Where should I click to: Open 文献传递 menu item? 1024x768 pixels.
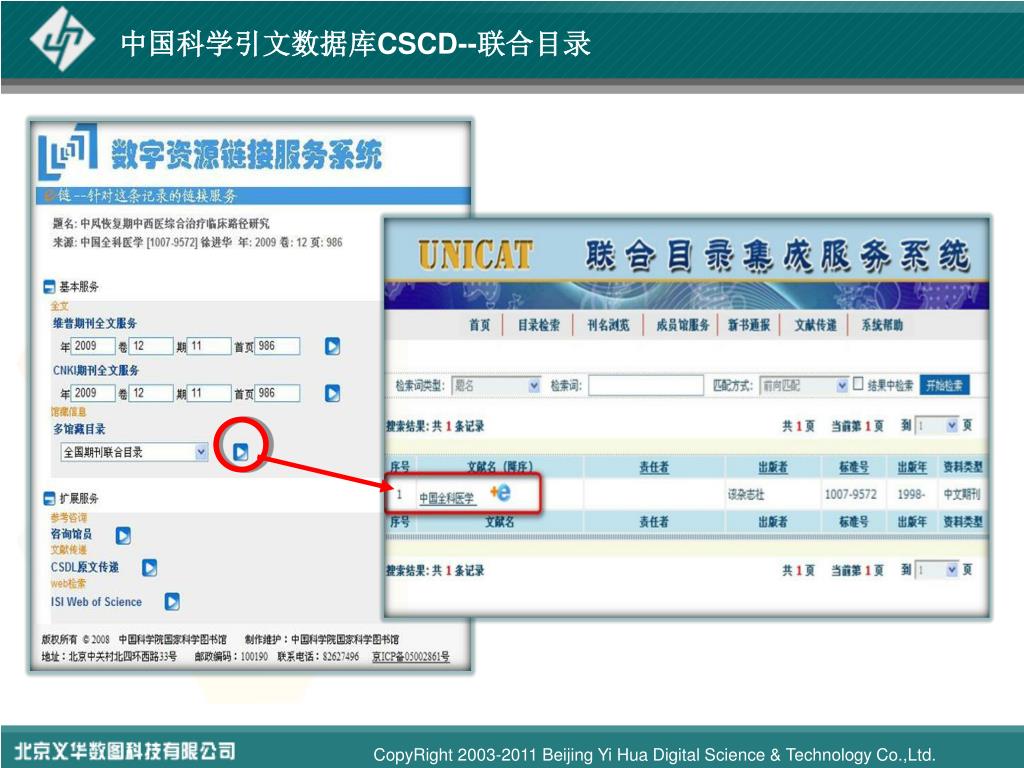pos(815,325)
